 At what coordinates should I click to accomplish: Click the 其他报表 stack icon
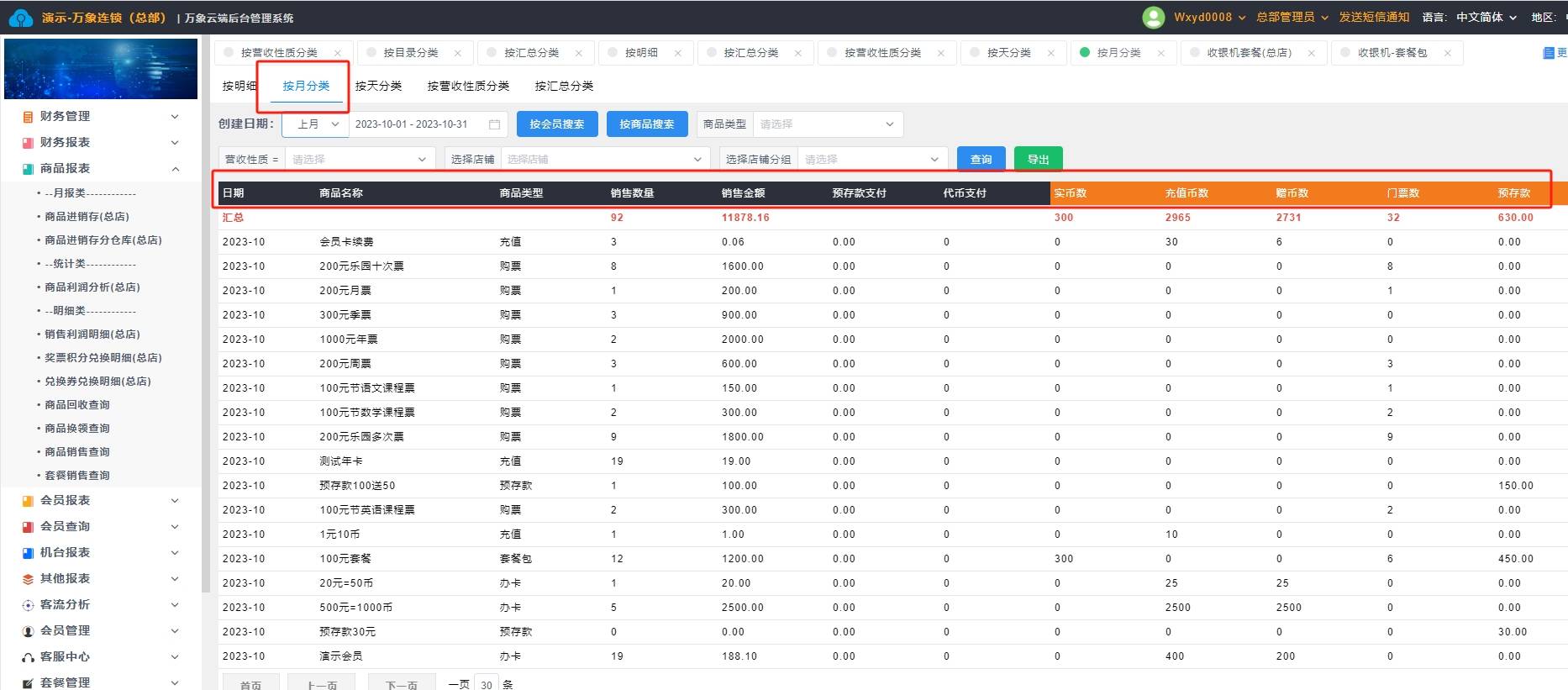pyautogui.click(x=28, y=579)
